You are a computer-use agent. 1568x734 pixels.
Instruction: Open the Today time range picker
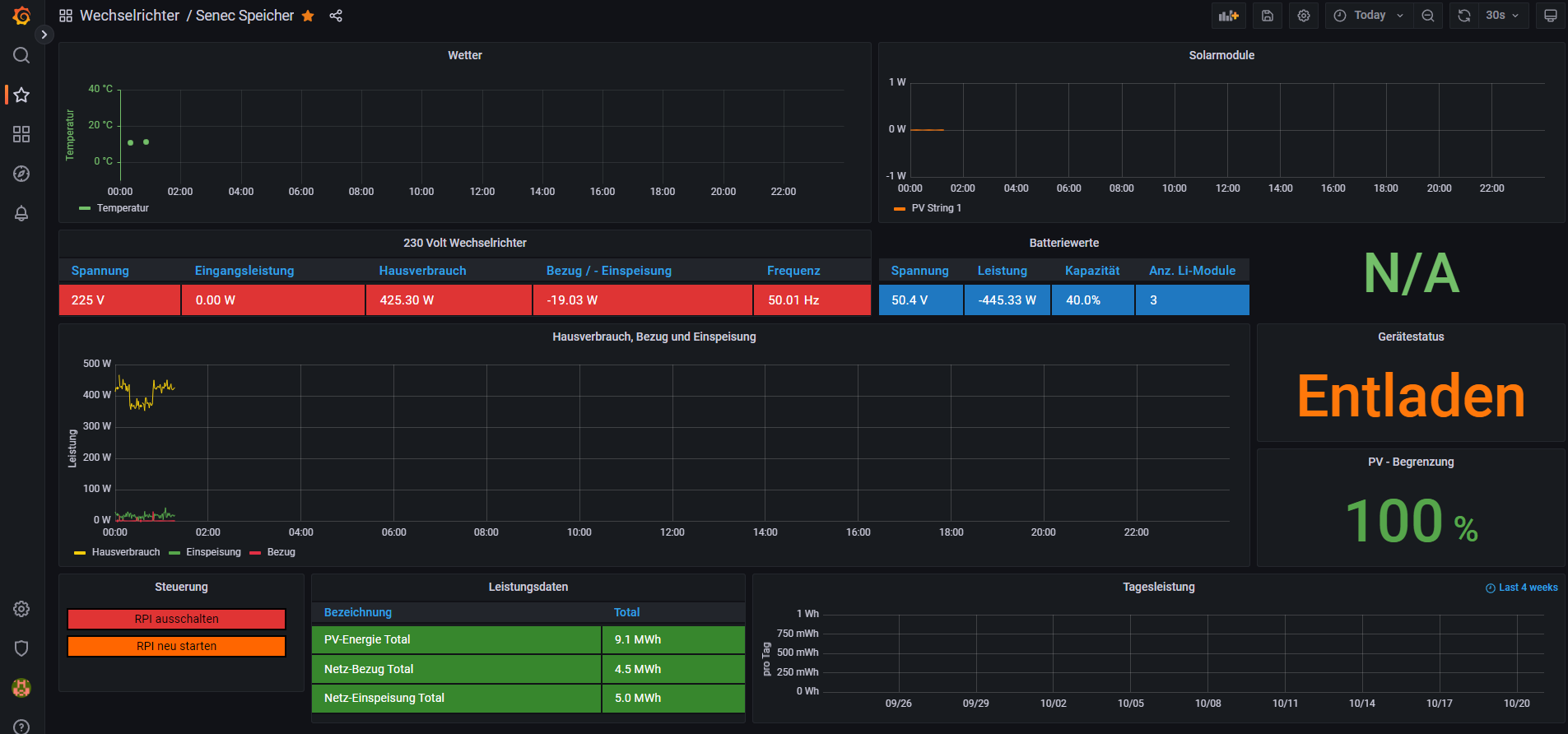(x=1369, y=16)
